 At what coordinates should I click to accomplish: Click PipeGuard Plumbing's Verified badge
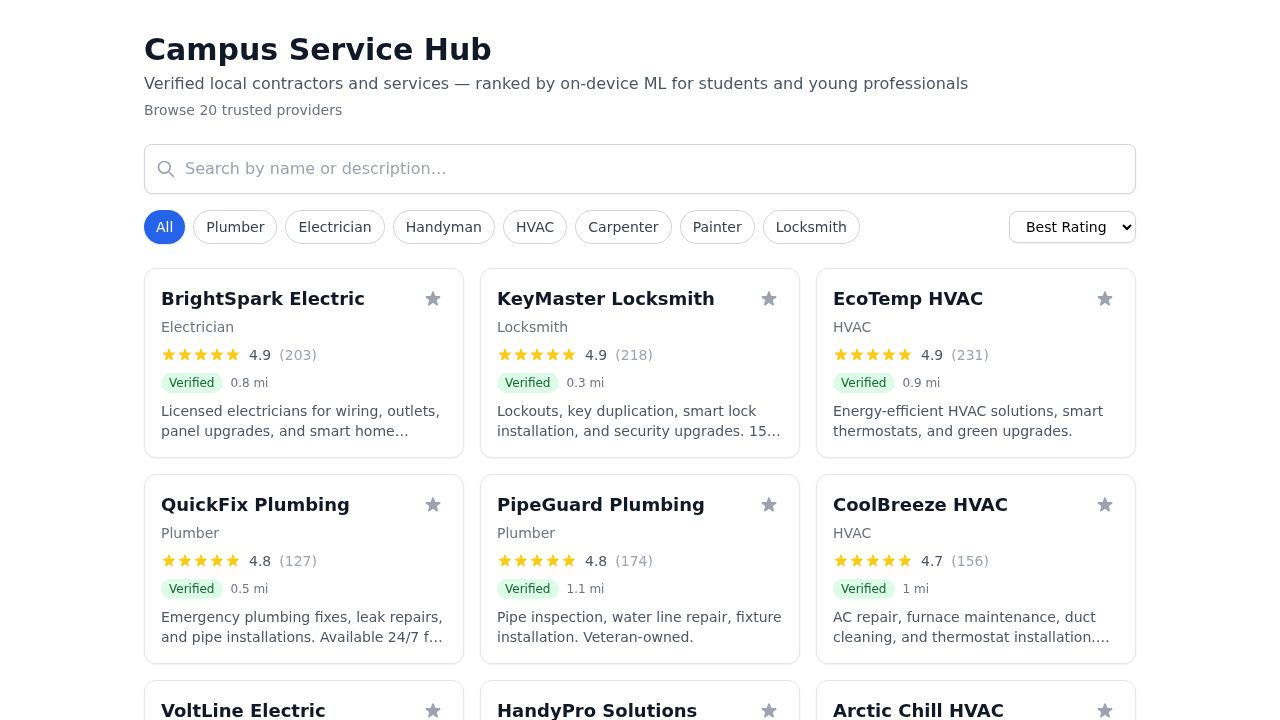[528, 589]
